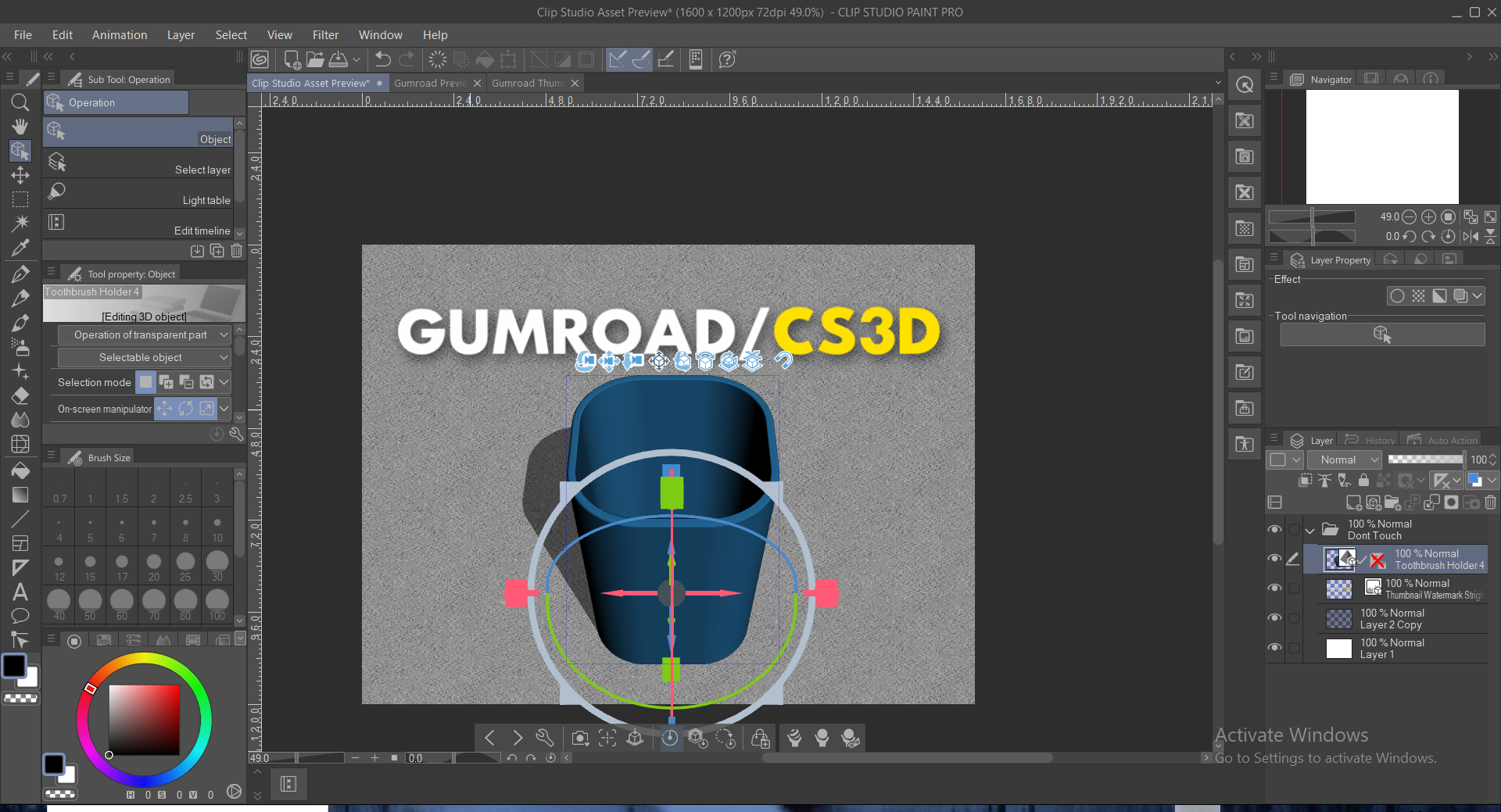Image resolution: width=1501 pixels, height=812 pixels.
Task: Open CLIP STUDIO launcher icon
Action: click(260, 59)
